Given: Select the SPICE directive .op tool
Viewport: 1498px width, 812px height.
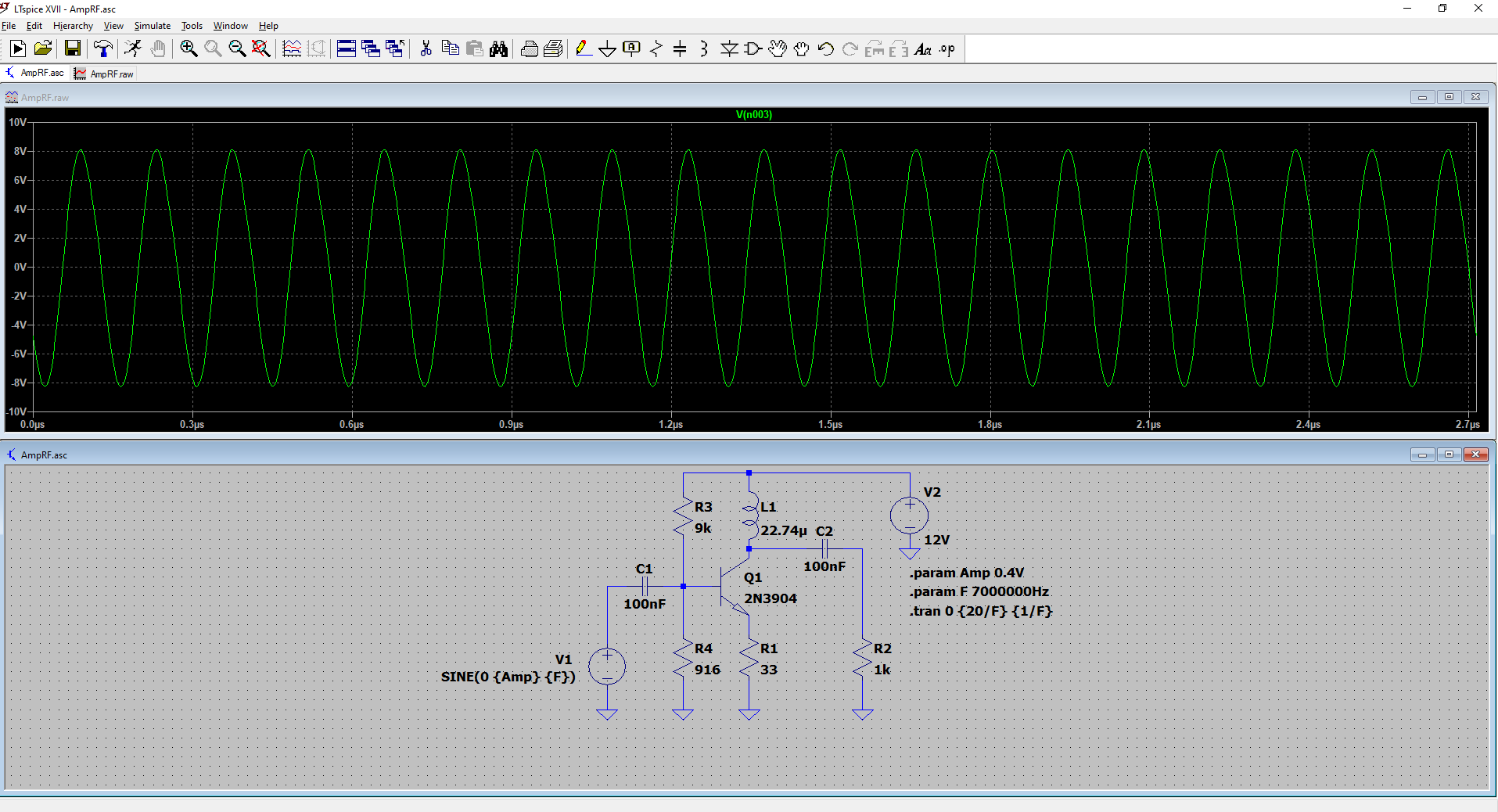Looking at the screenshot, I should 947,49.
